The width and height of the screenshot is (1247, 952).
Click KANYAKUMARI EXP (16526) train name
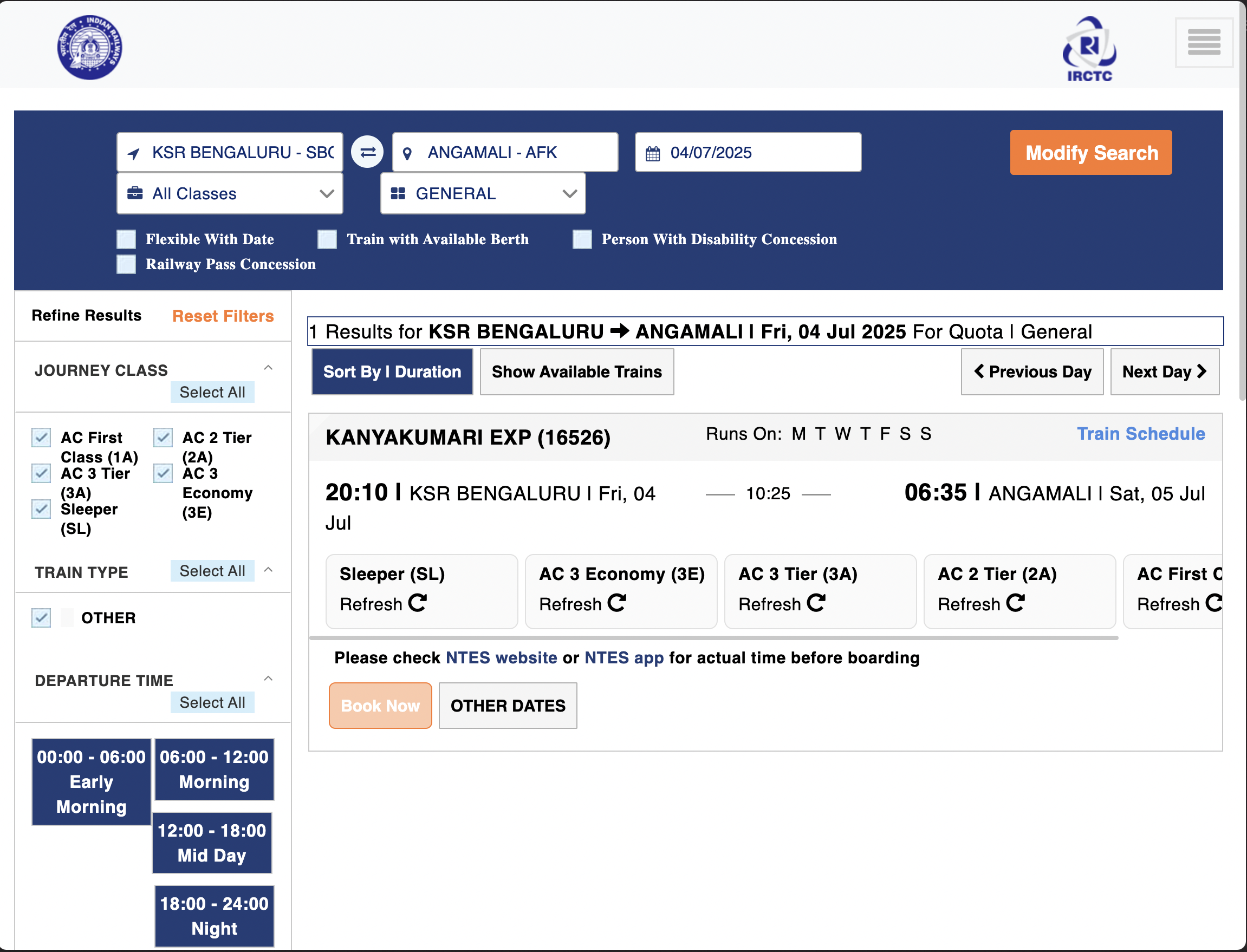[x=467, y=437]
